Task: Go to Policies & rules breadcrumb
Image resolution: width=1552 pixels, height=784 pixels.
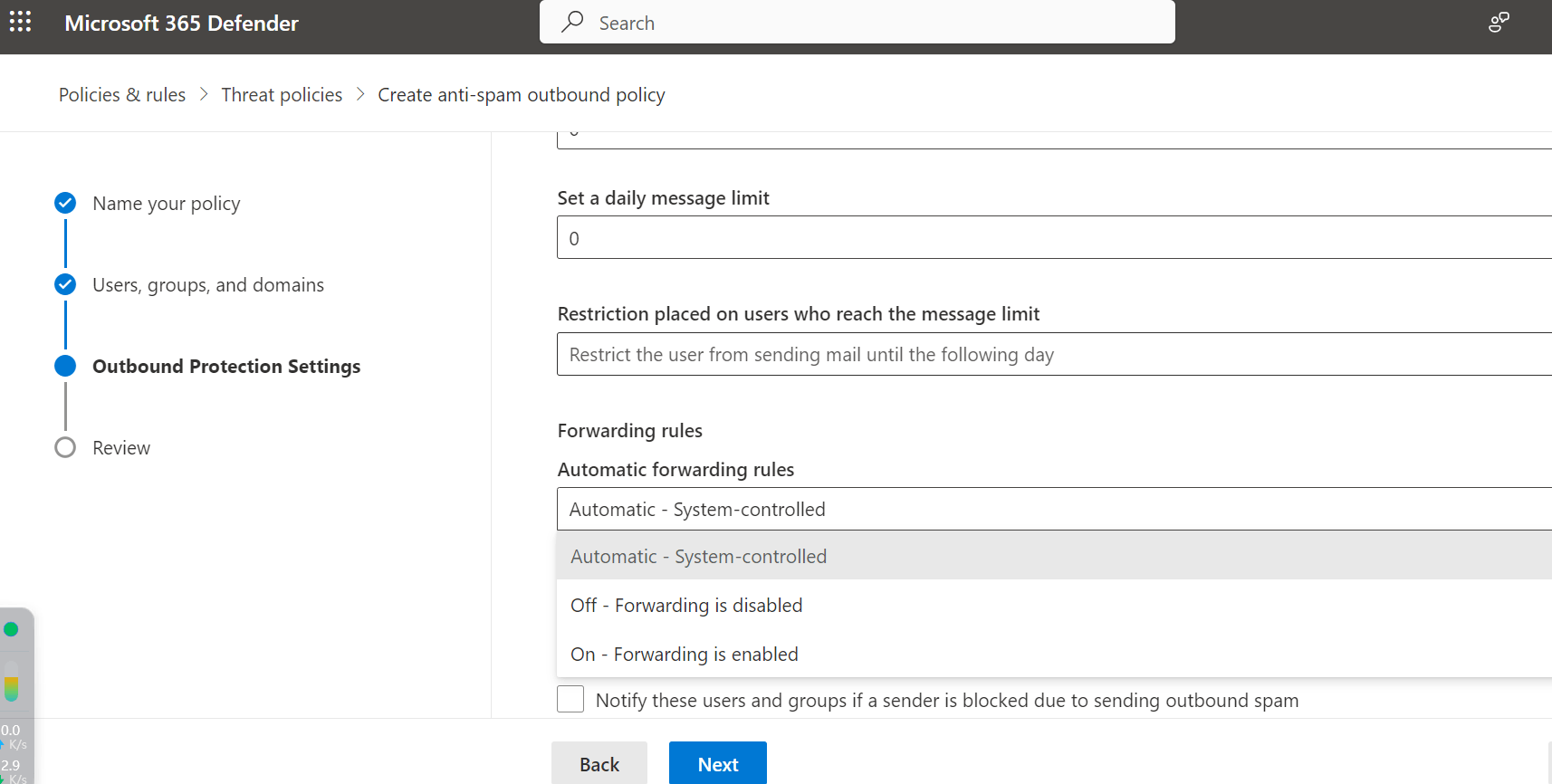Action: pos(122,95)
